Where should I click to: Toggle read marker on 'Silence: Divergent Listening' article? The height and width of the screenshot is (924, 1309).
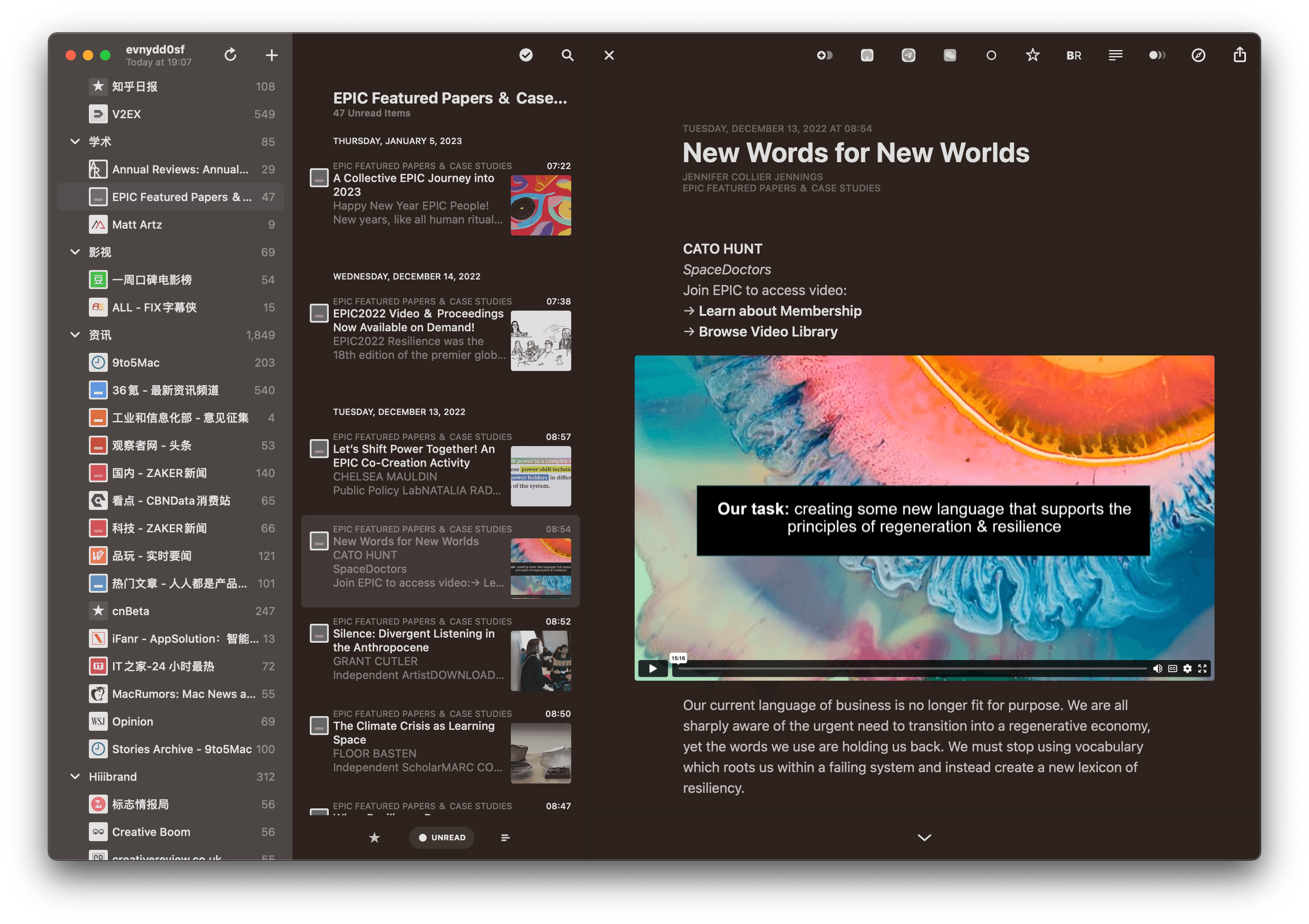(319, 633)
